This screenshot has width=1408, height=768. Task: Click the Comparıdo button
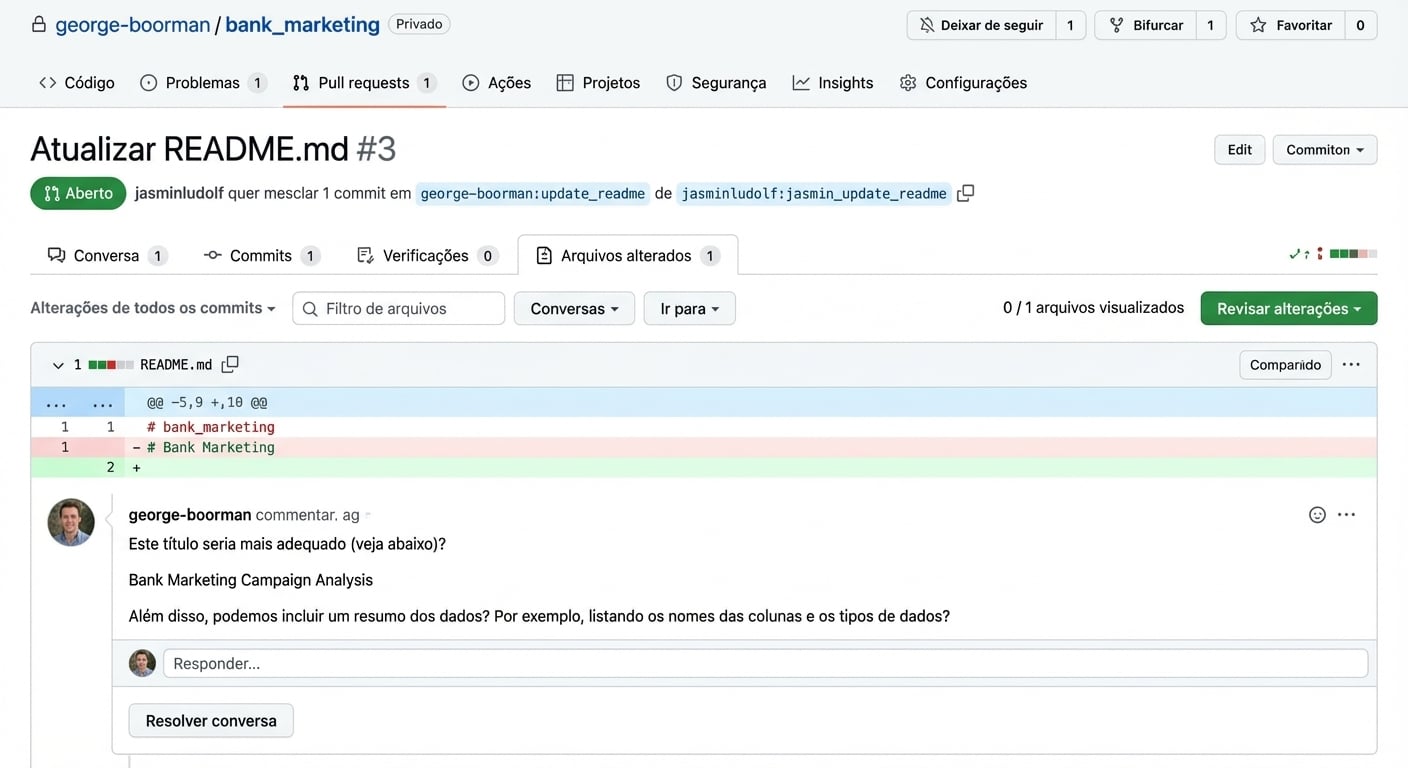(1285, 365)
